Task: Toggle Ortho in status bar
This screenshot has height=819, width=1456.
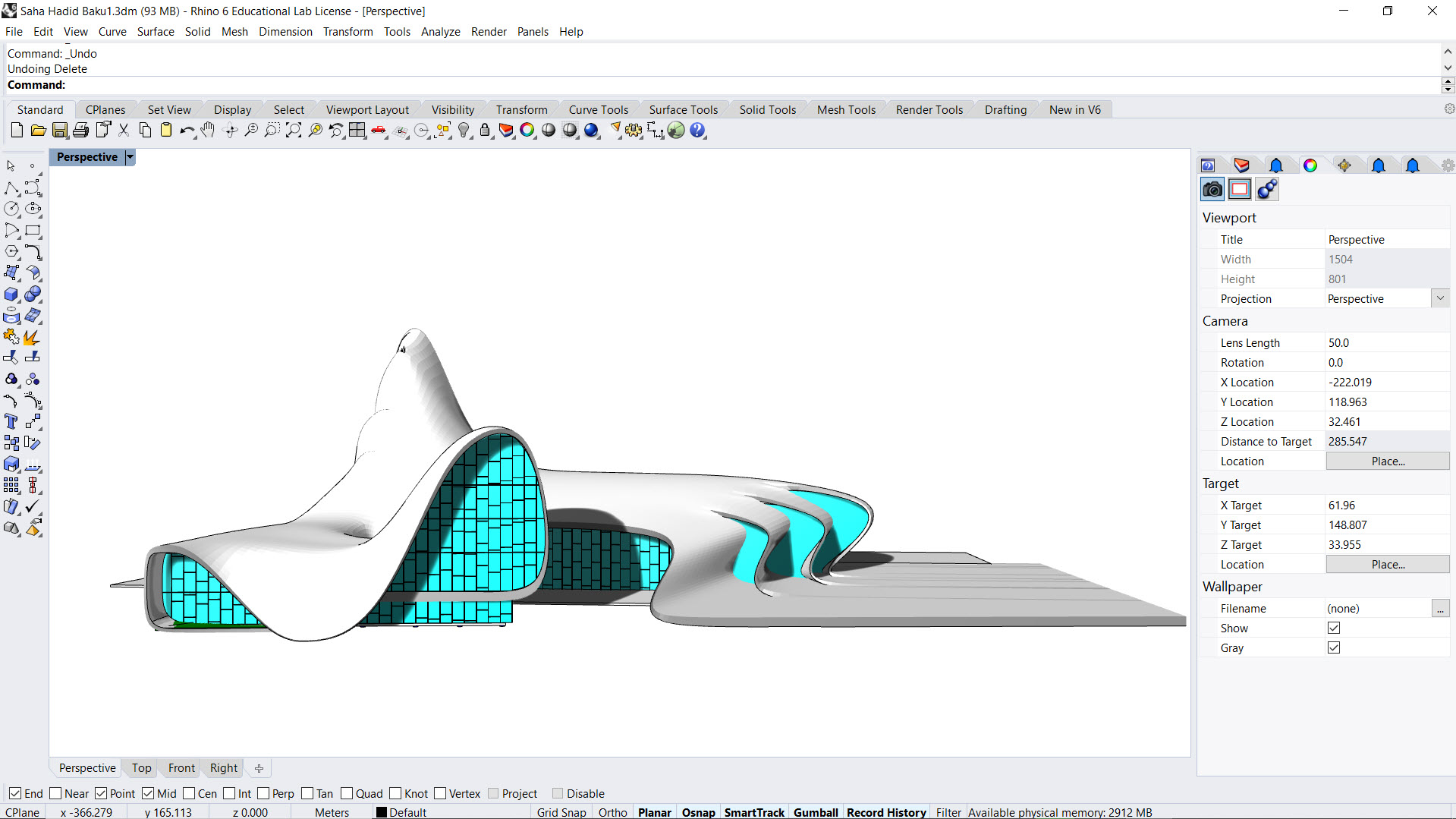Action: 612,812
